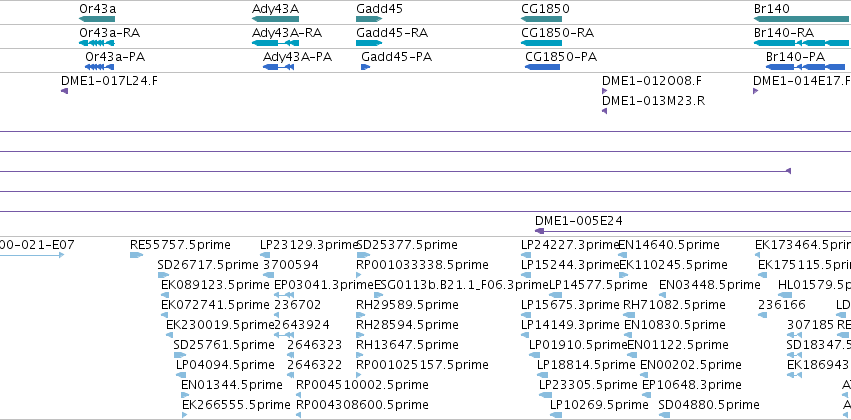The width and height of the screenshot is (851, 420).
Task: Click the DME1-014E17.F marker
Action: pyautogui.click(x=755, y=91)
